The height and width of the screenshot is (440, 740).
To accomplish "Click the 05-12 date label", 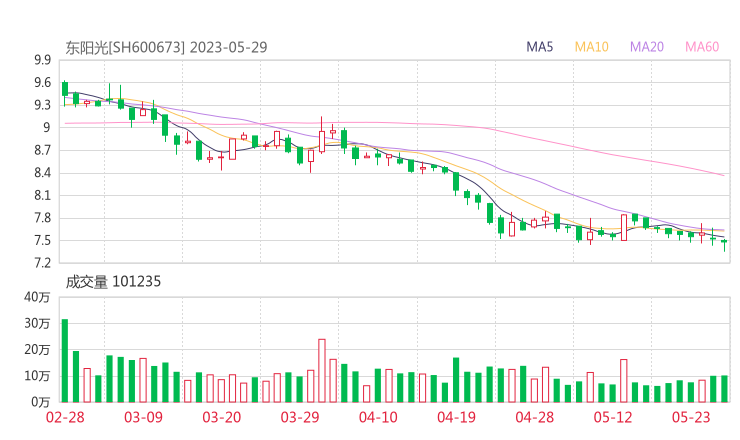I will click(x=613, y=417).
